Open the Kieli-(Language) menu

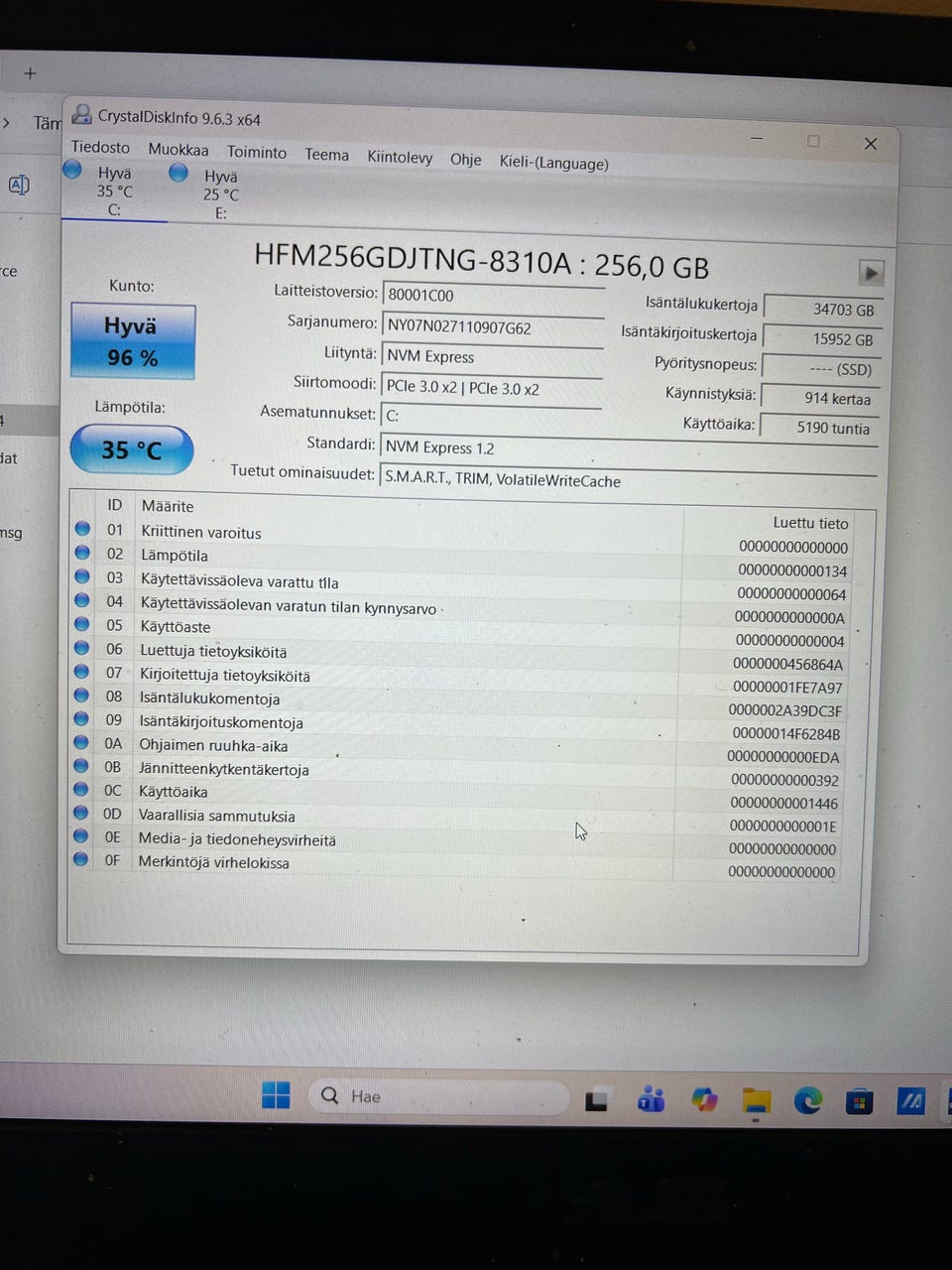click(x=553, y=163)
